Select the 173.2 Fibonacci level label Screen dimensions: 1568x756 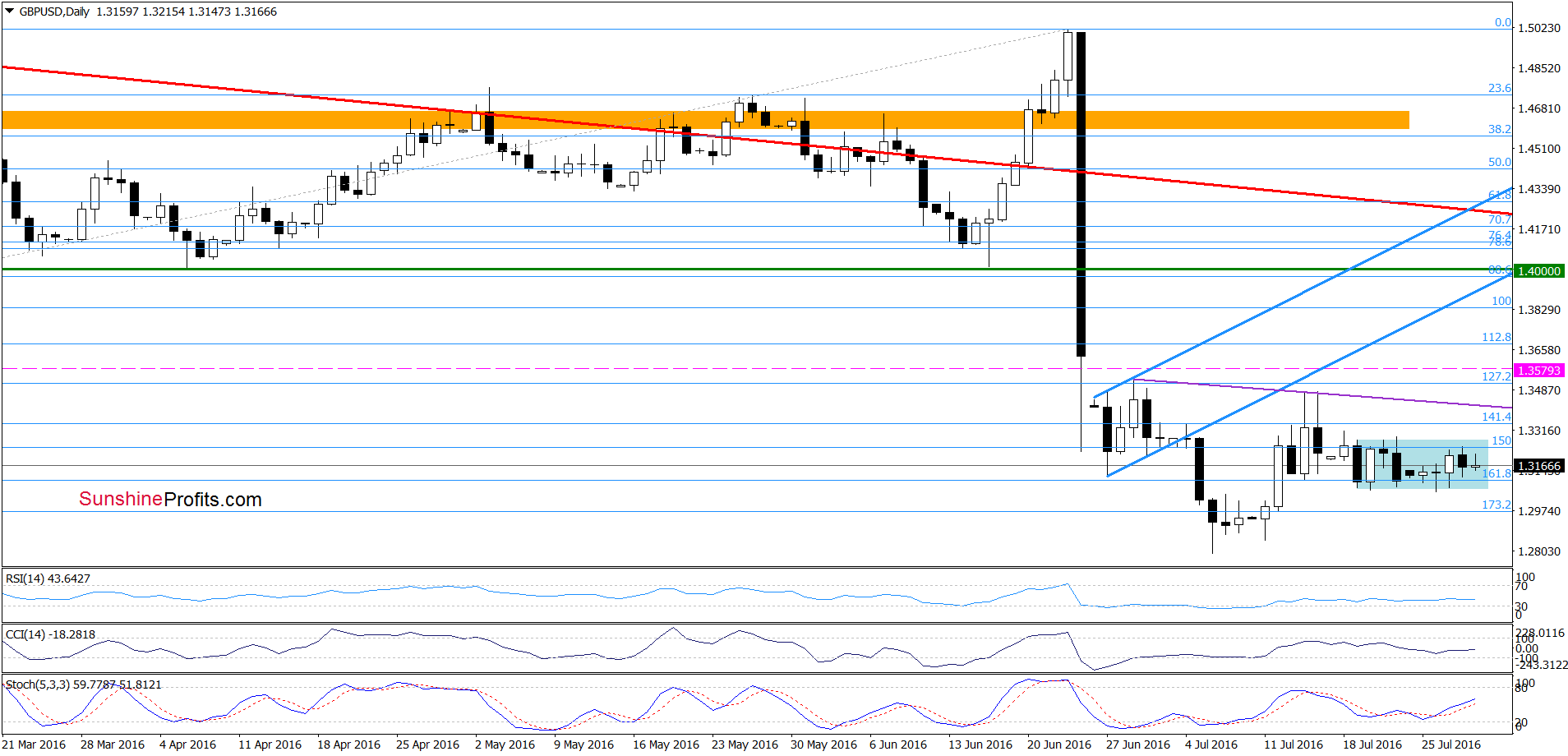[1497, 505]
